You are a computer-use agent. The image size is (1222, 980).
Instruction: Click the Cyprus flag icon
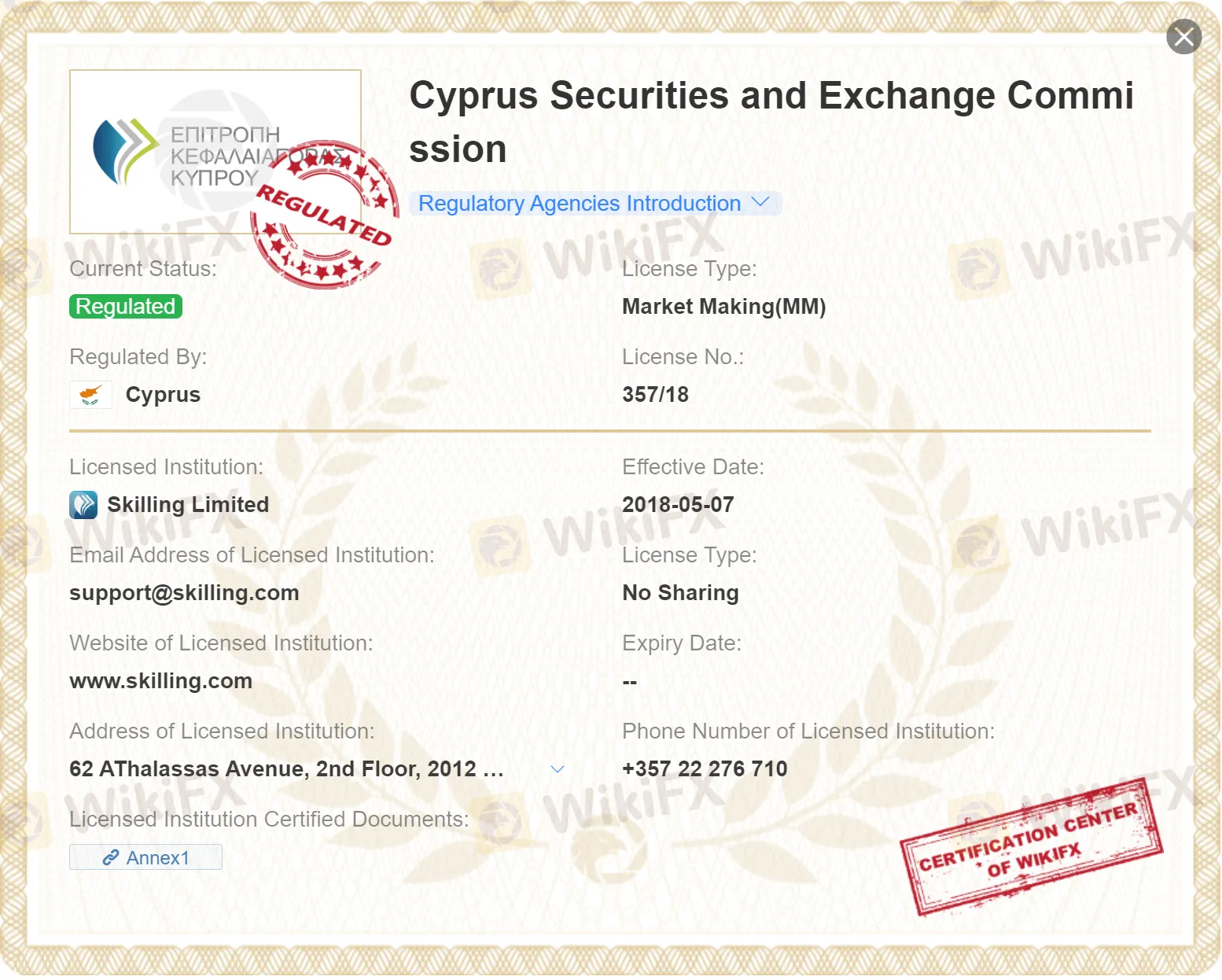click(x=90, y=395)
